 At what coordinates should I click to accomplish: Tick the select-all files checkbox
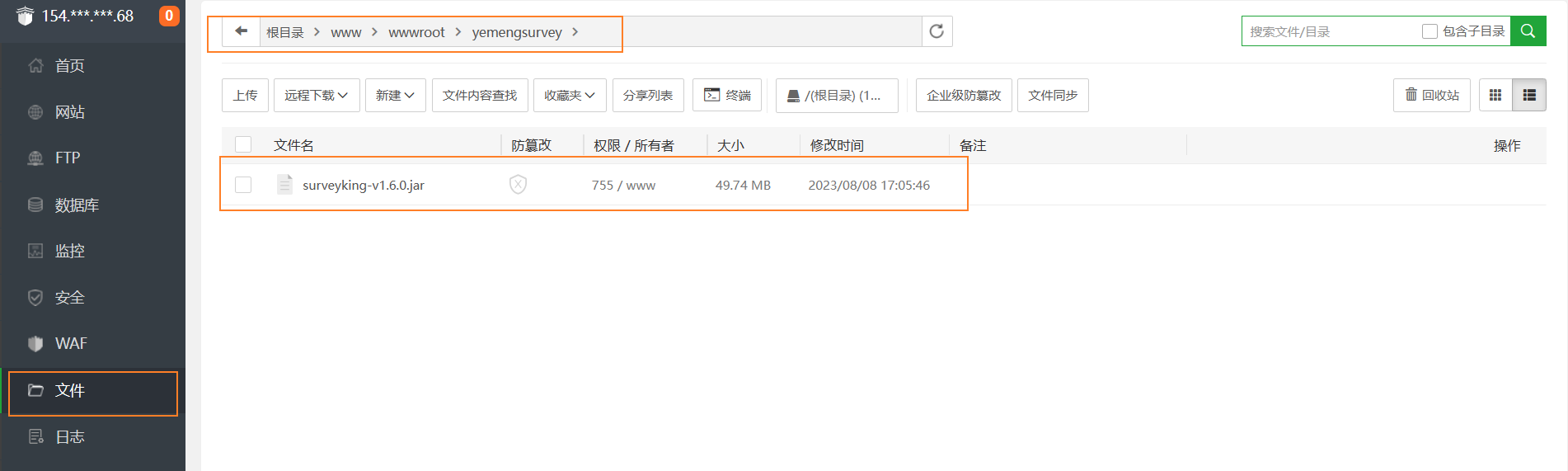[243, 145]
